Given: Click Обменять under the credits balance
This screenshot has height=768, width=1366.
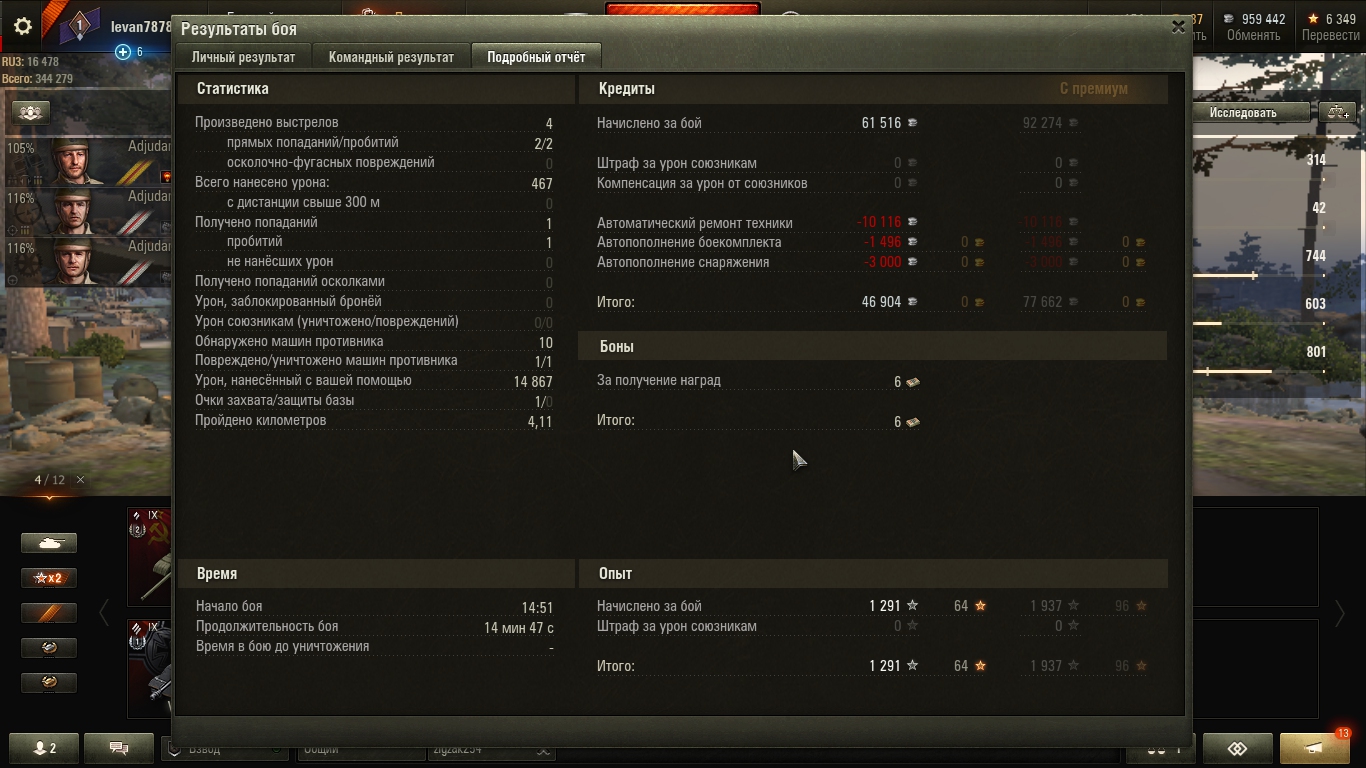Looking at the screenshot, I should (1253, 35).
